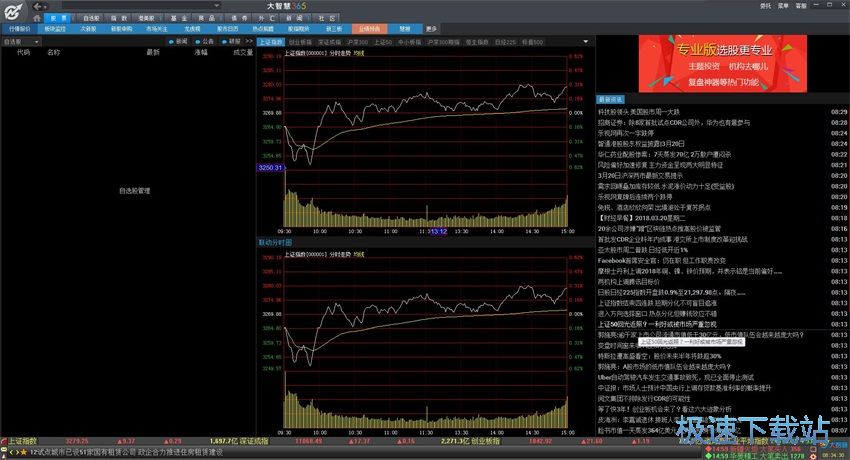This screenshot has height=460, width=850.
Task: Sort by 名称 column header
Action: pos(53,53)
